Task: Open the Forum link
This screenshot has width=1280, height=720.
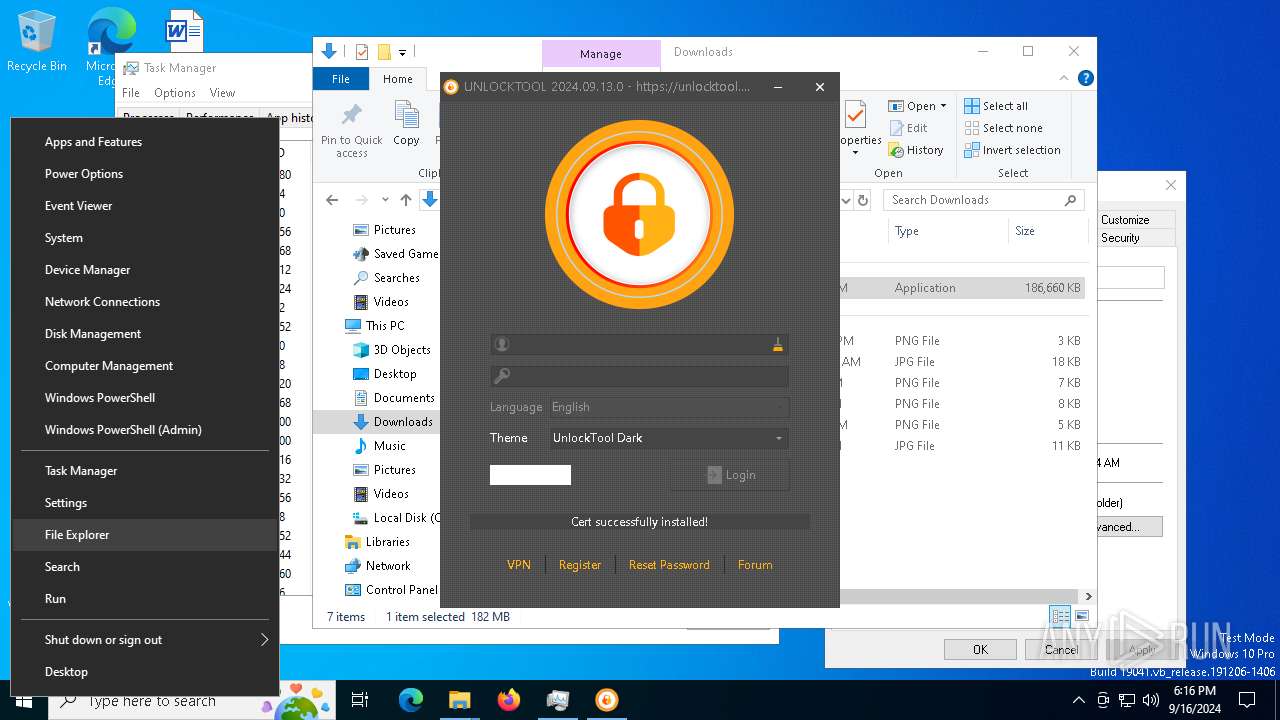Action: coord(755,565)
